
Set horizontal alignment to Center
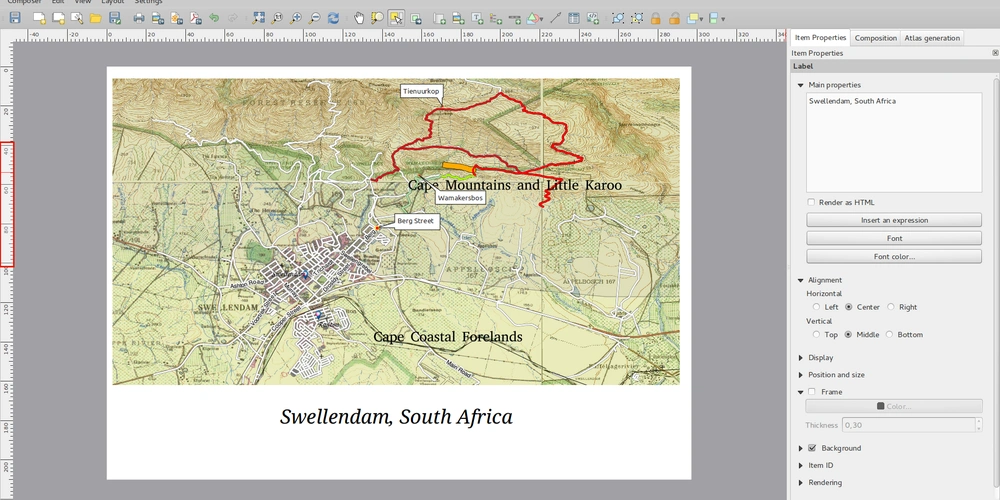[x=849, y=307]
